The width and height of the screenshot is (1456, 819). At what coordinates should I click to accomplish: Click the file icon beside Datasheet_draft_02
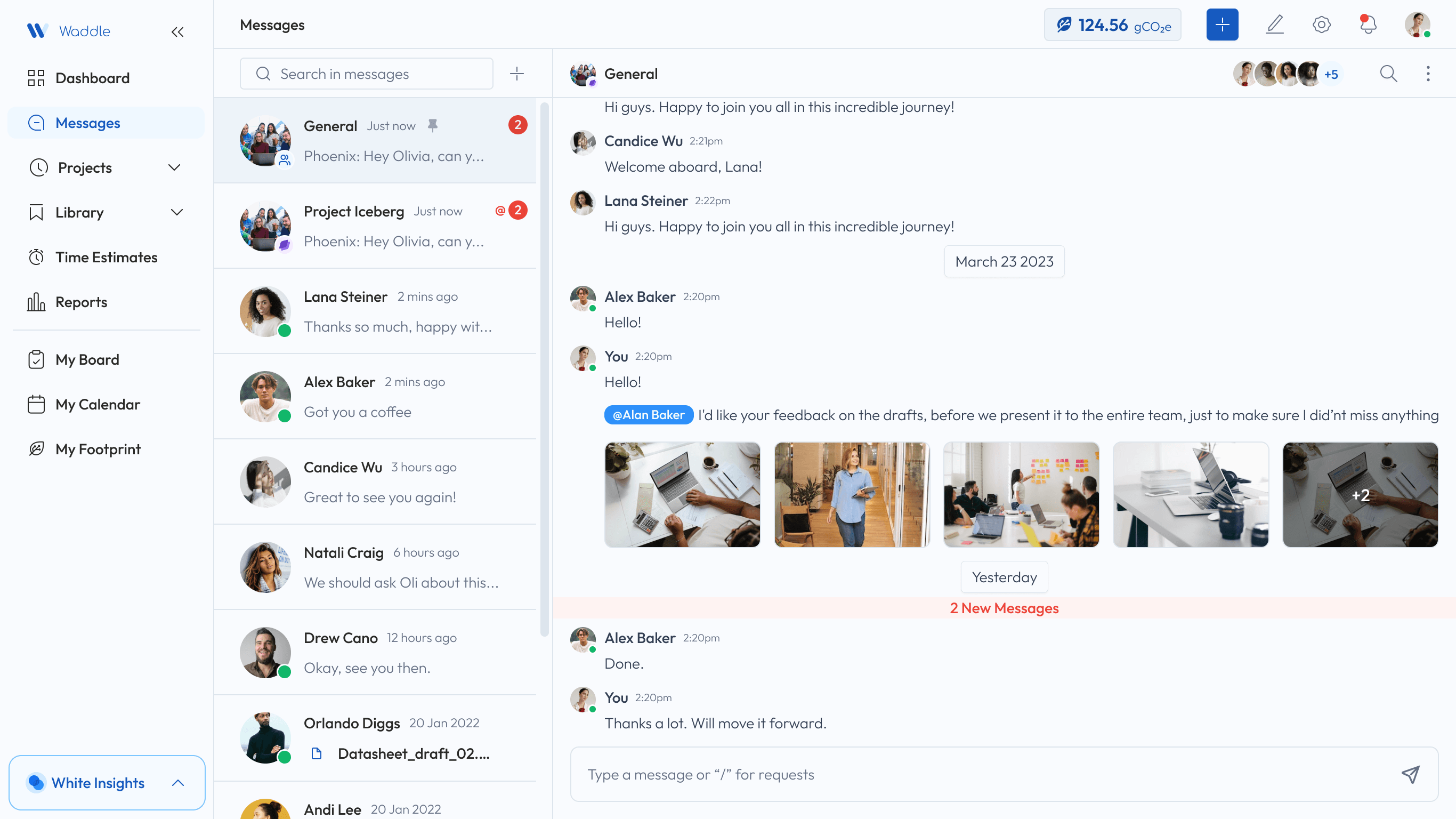tap(317, 753)
